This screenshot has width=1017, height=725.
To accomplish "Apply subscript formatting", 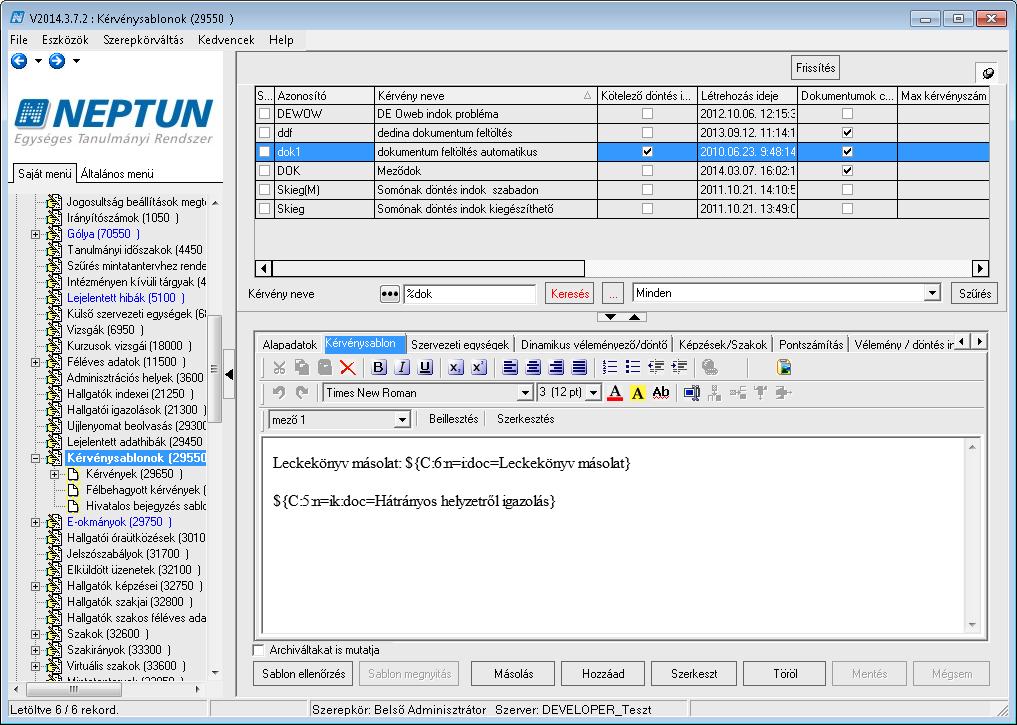I will (x=455, y=368).
